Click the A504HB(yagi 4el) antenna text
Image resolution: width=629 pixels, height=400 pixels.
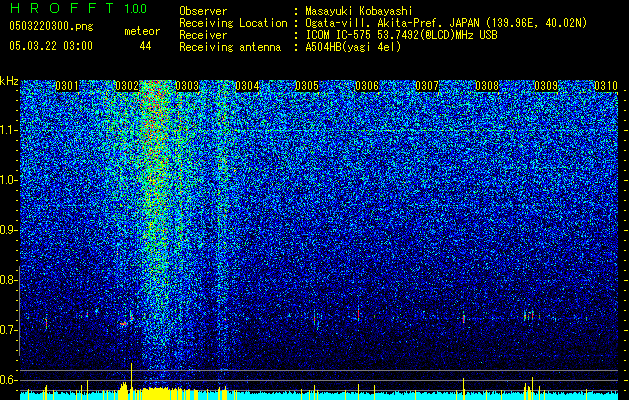(353, 47)
